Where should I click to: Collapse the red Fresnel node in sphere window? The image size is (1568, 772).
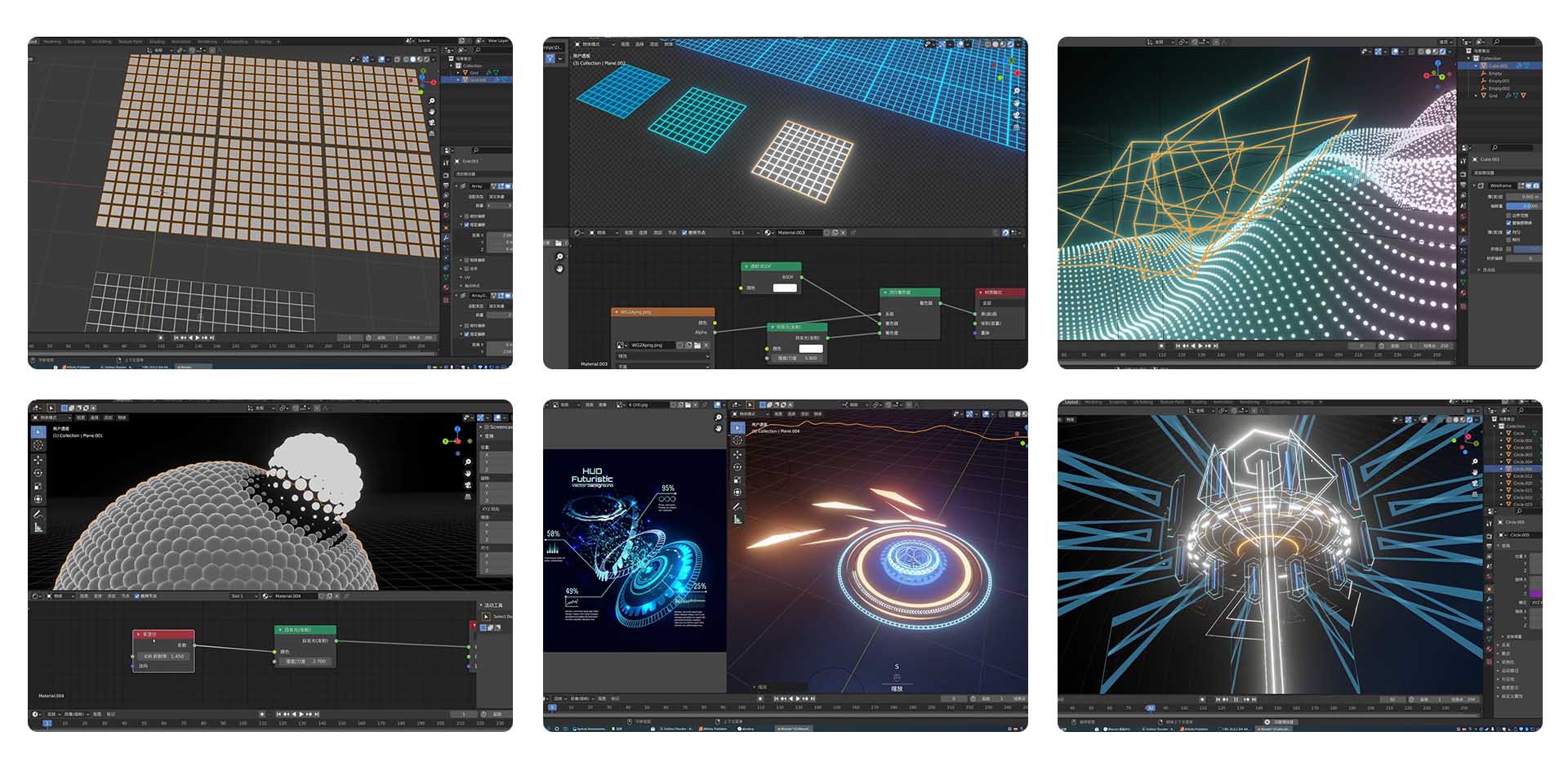[139, 634]
